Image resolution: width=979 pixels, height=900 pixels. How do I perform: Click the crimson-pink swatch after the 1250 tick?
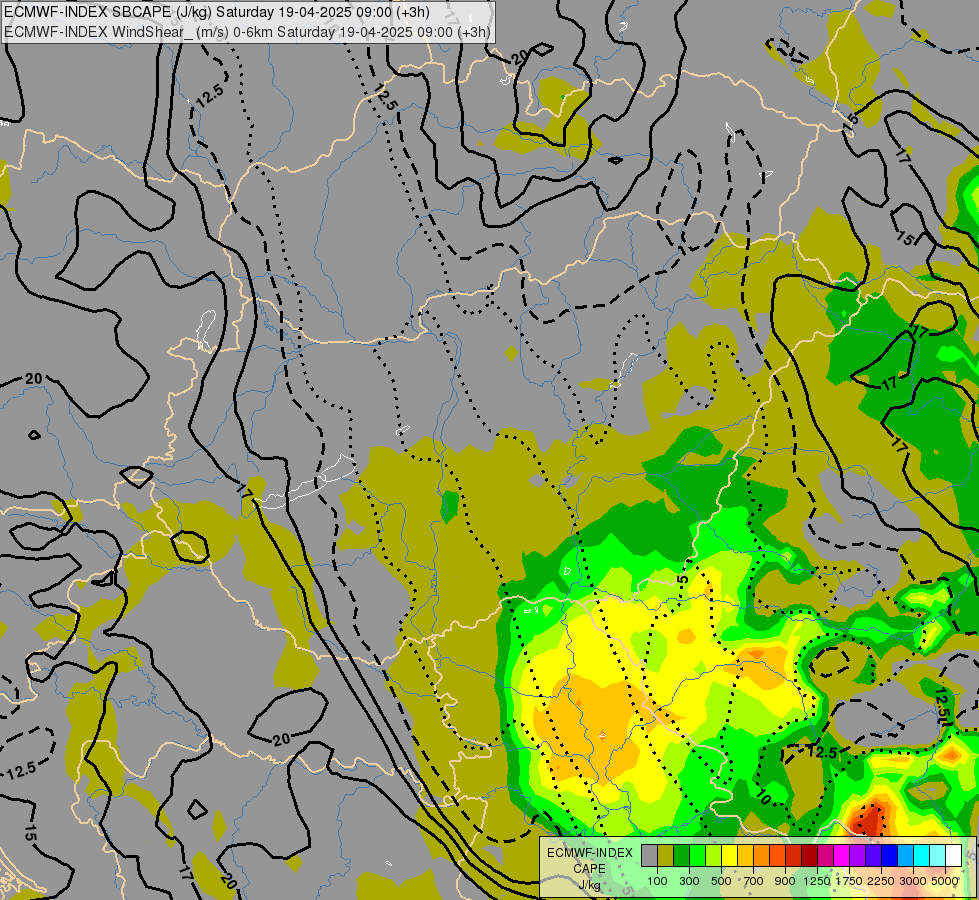click(825, 856)
